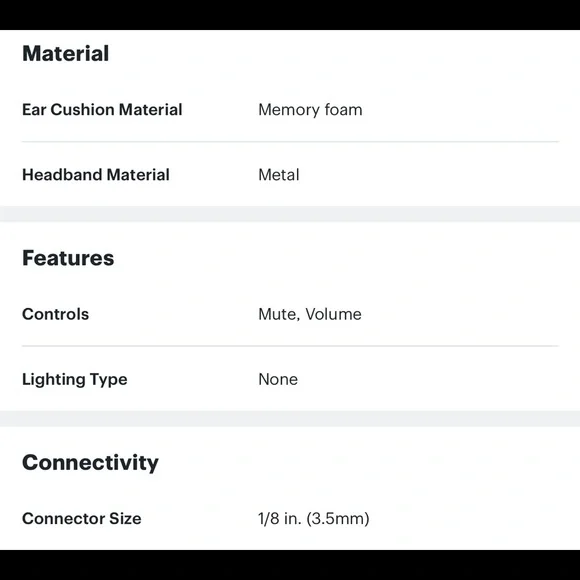Click divider line below Controls row
Screen dimensions: 580x580
click(290, 346)
